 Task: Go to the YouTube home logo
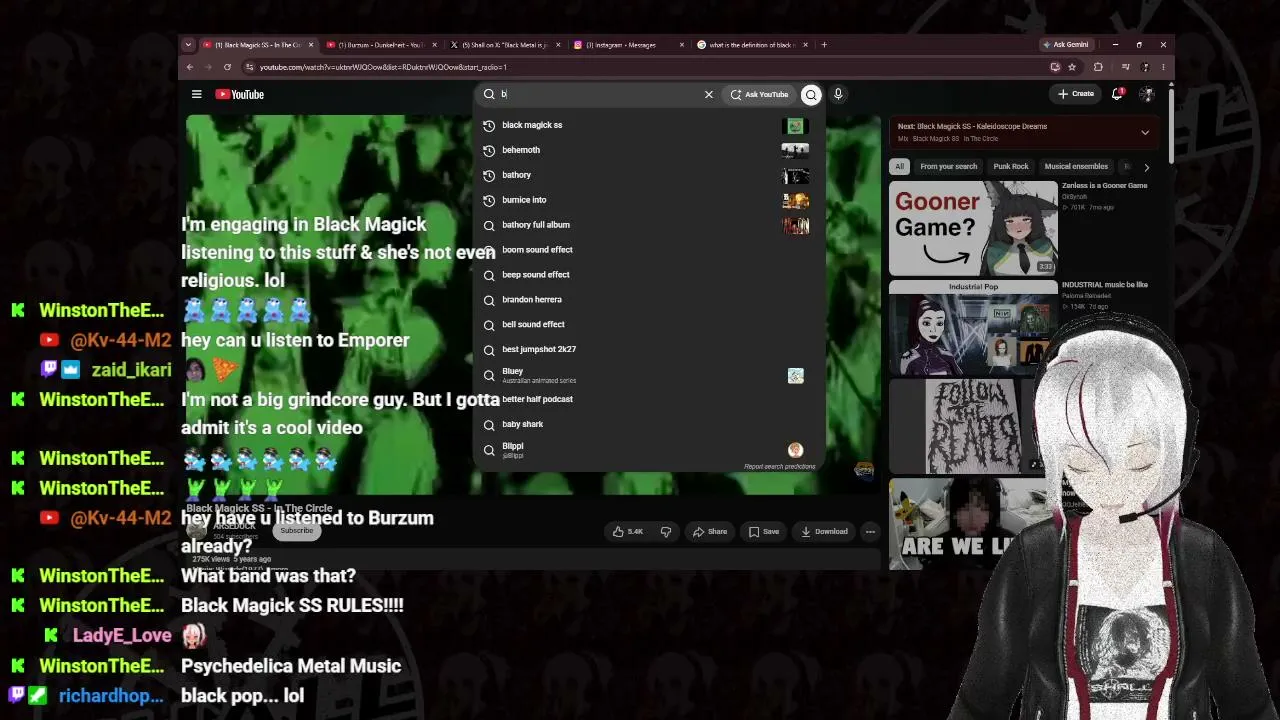pos(240,94)
